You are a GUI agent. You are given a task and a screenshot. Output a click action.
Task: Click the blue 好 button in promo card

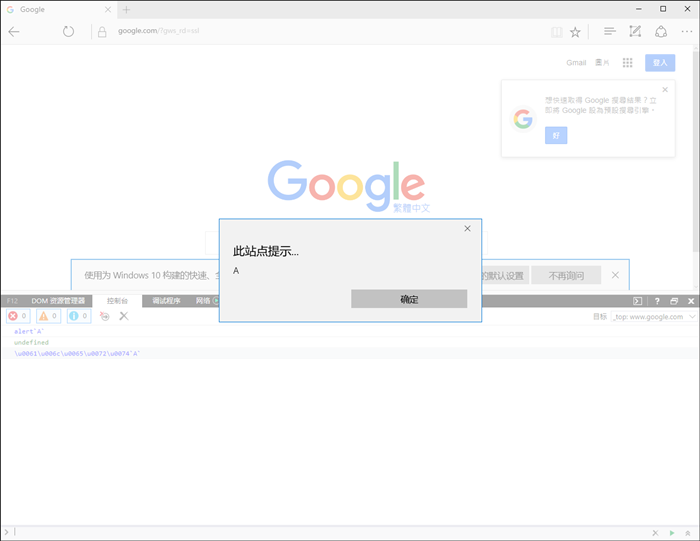click(556, 135)
